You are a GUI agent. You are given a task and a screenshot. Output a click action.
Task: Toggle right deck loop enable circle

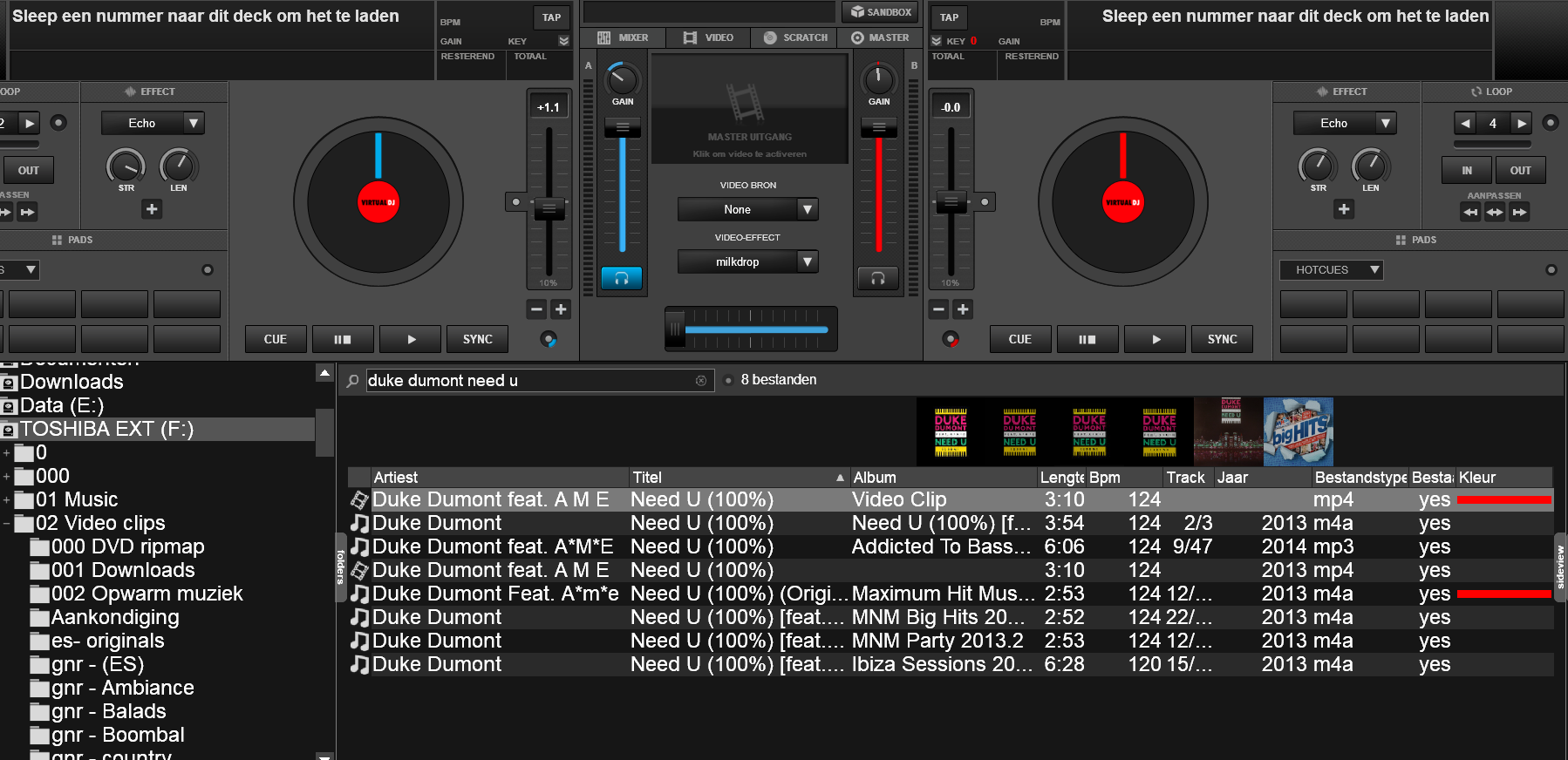pos(1551,123)
